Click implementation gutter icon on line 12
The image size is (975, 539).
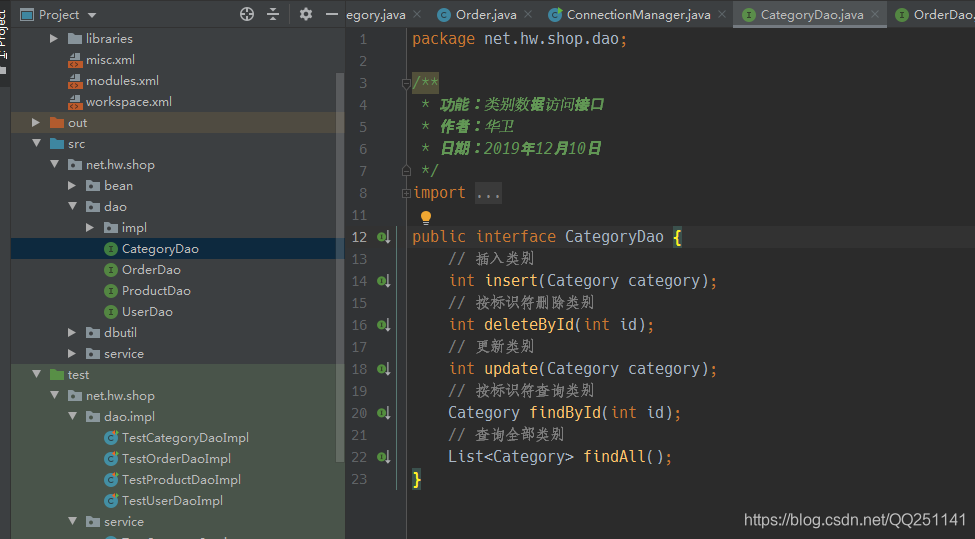point(384,237)
